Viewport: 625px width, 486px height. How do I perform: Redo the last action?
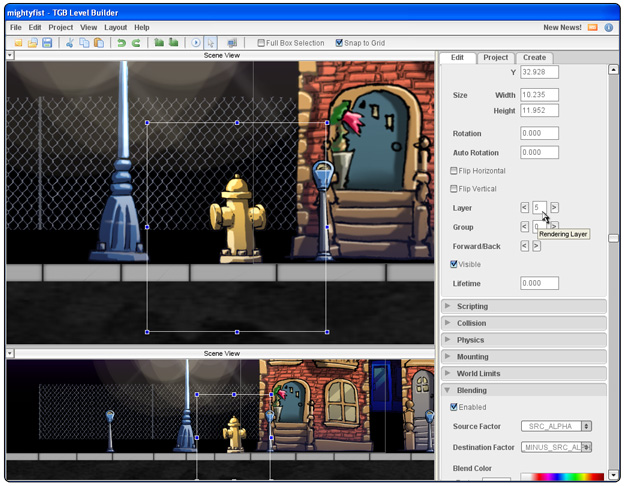tap(136, 43)
